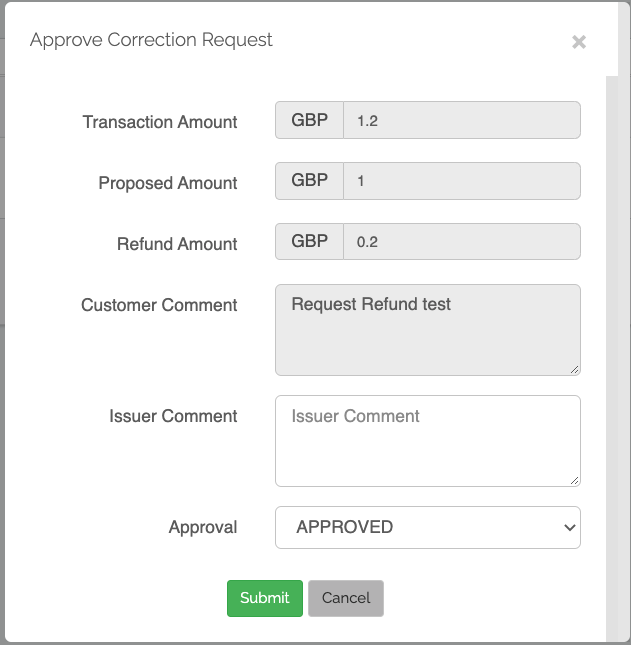The image size is (631, 645).
Task: Close the dialog using the X icon
Action: coord(578,42)
